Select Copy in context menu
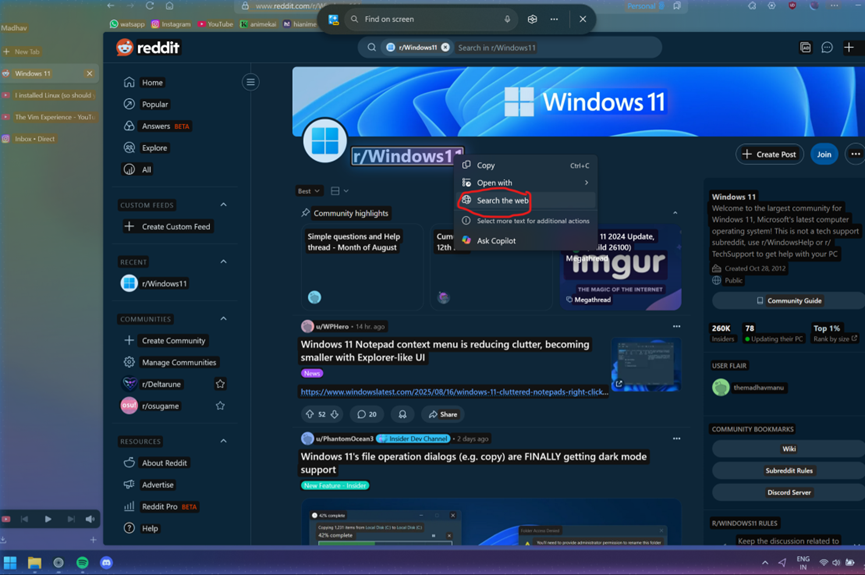This screenshot has height=575, width=865. [x=526, y=165]
